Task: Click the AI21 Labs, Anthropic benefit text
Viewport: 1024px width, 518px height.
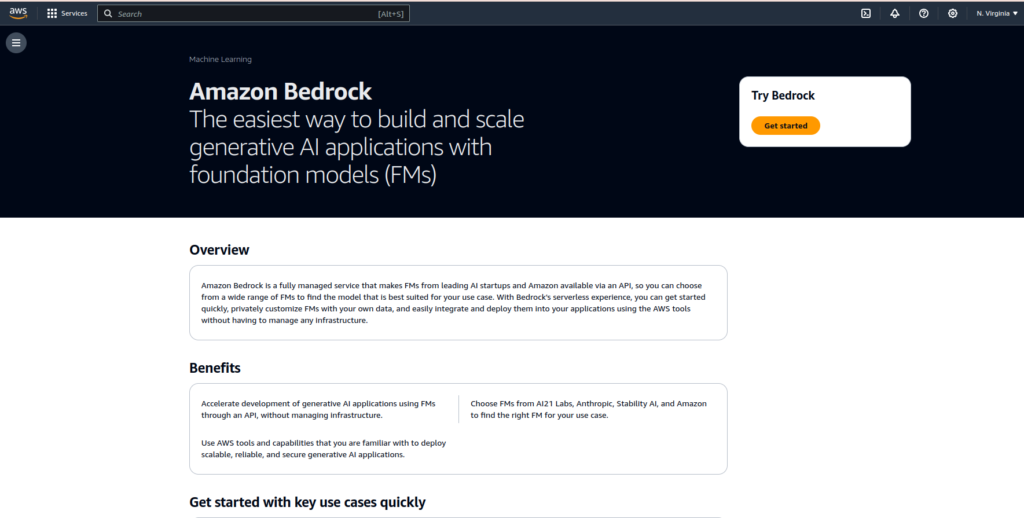Action: coord(588,410)
